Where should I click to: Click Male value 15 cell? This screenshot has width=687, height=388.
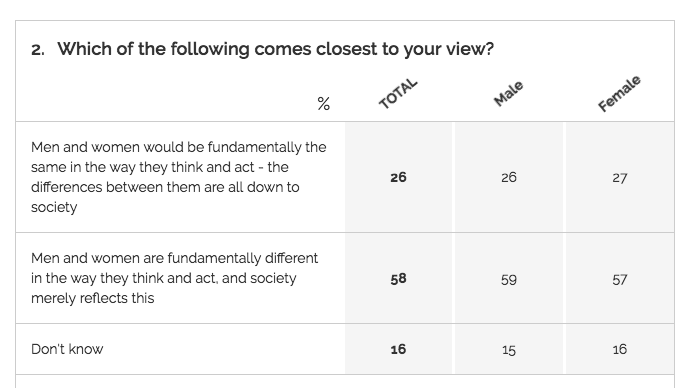pos(509,349)
